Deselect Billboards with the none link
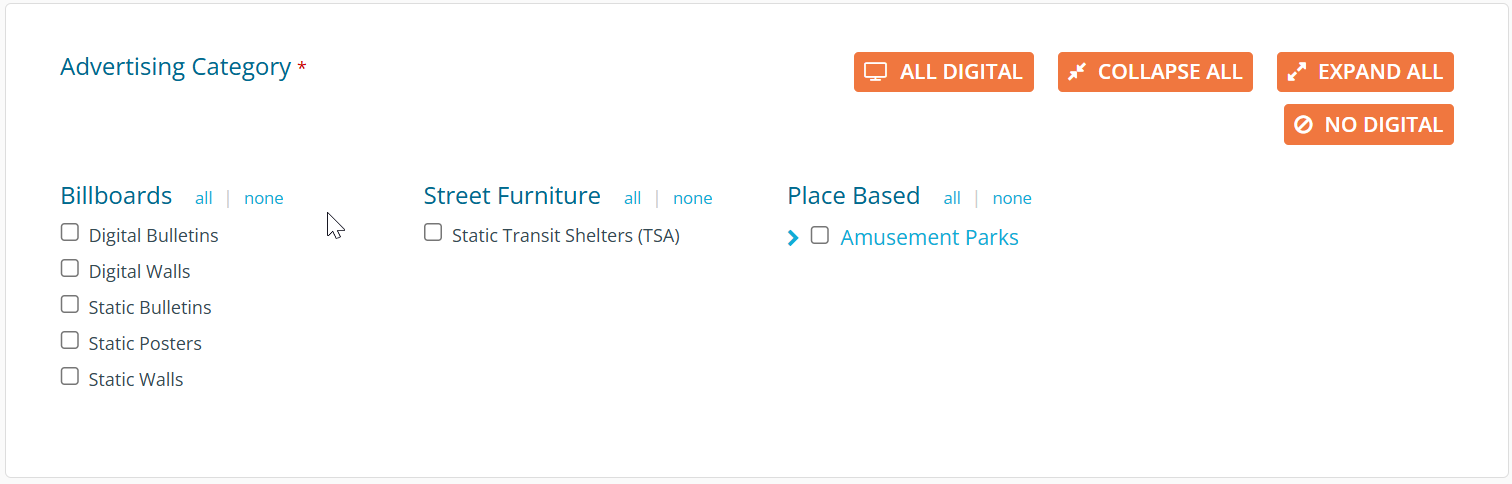Image resolution: width=1512 pixels, height=484 pixels. tap(264, 198)
